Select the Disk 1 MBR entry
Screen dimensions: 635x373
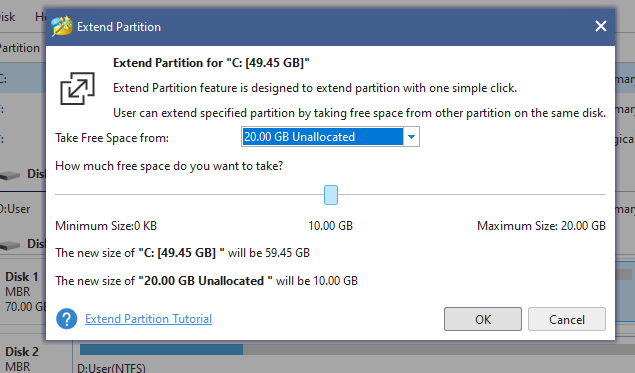[23, 292]
